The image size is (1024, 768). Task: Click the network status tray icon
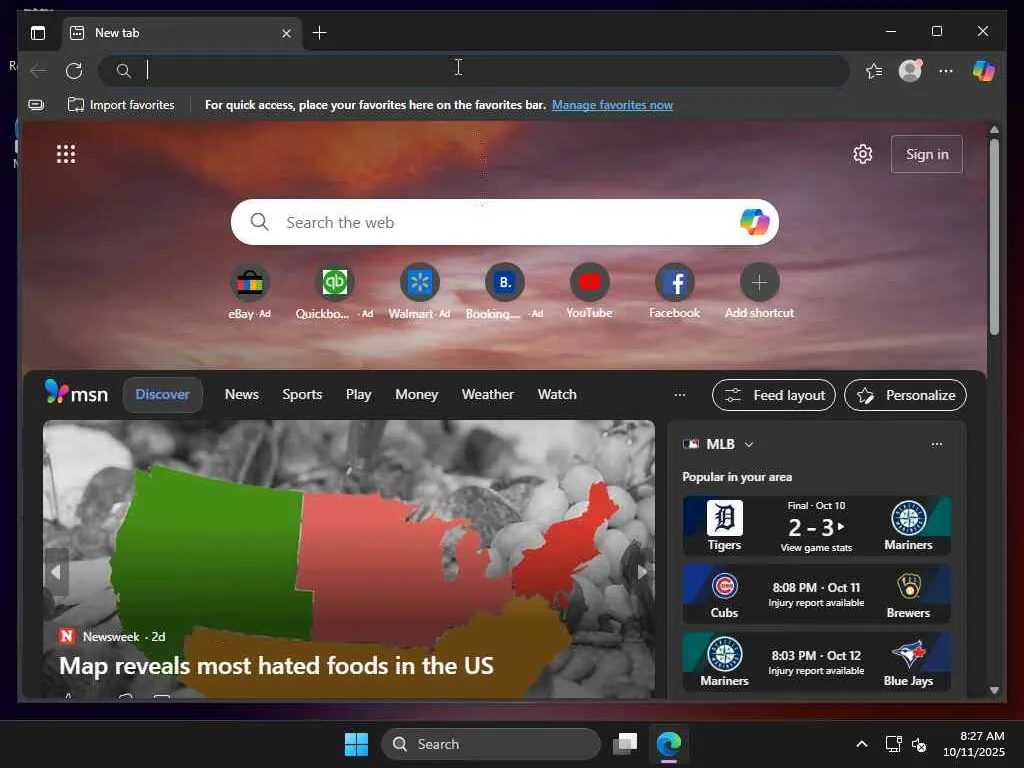893,744
